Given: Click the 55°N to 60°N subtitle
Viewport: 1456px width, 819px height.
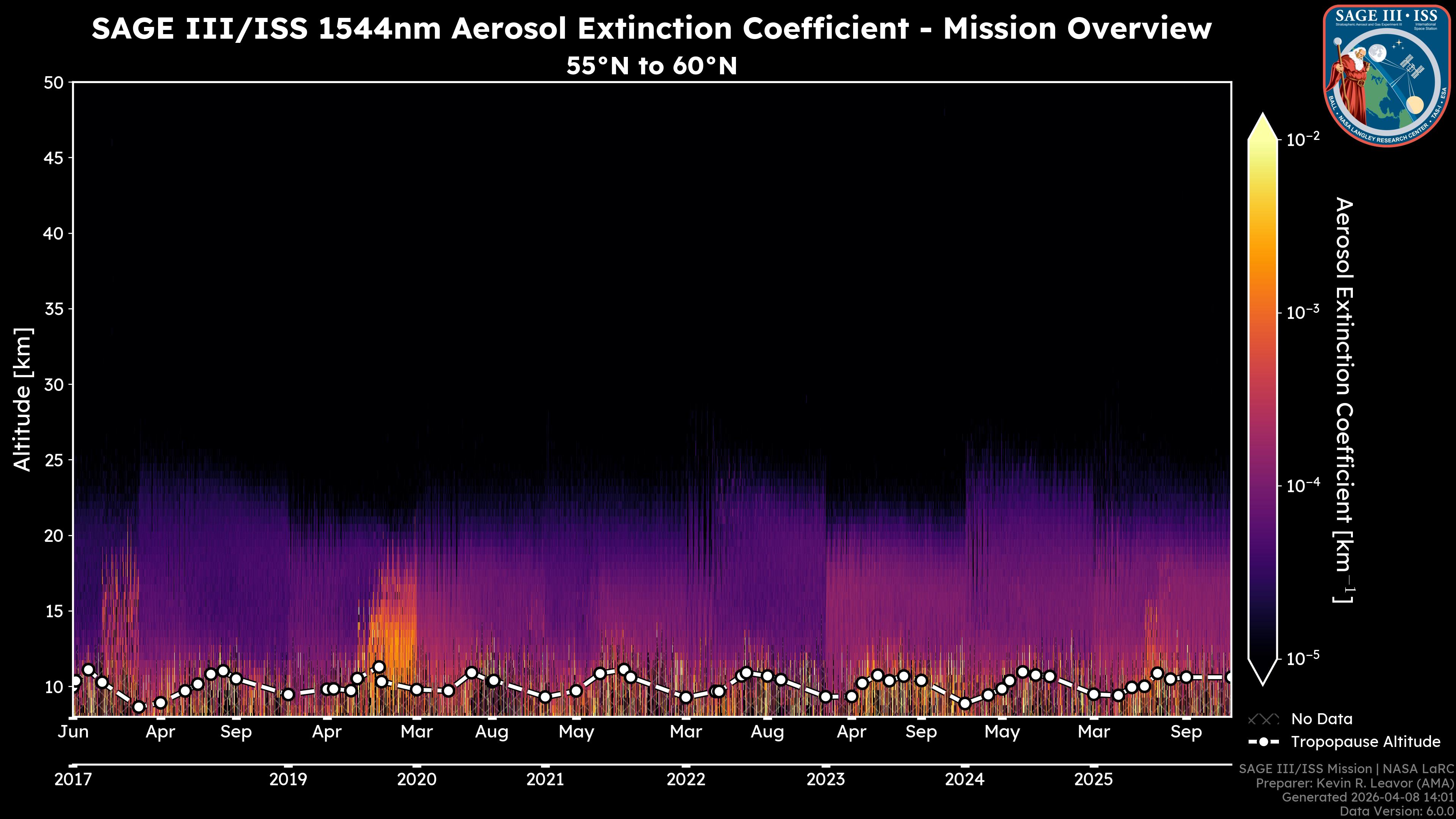Looking at the screenshot, I should 651,66.
